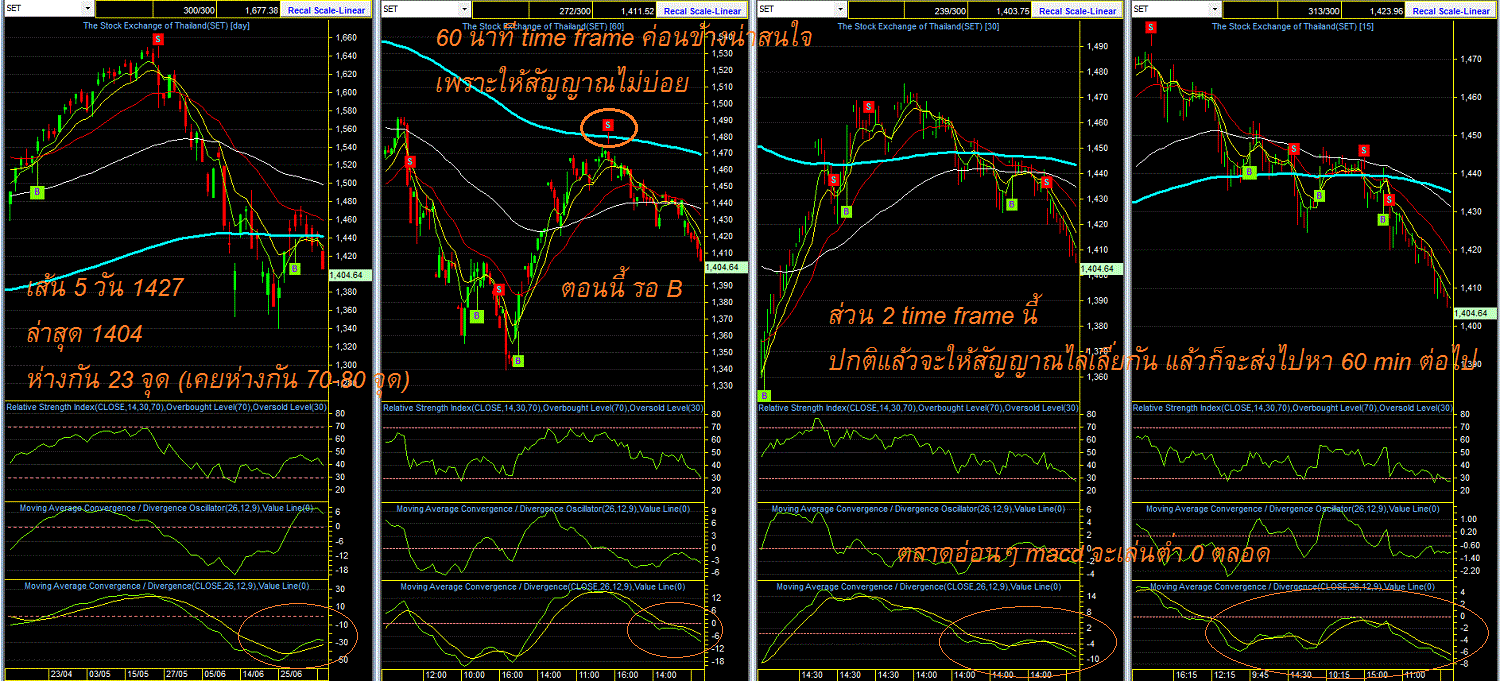Click the red S sell marker in the daily chart
The width and height of the screenshot is (1500, 681).
coord(158,38)
